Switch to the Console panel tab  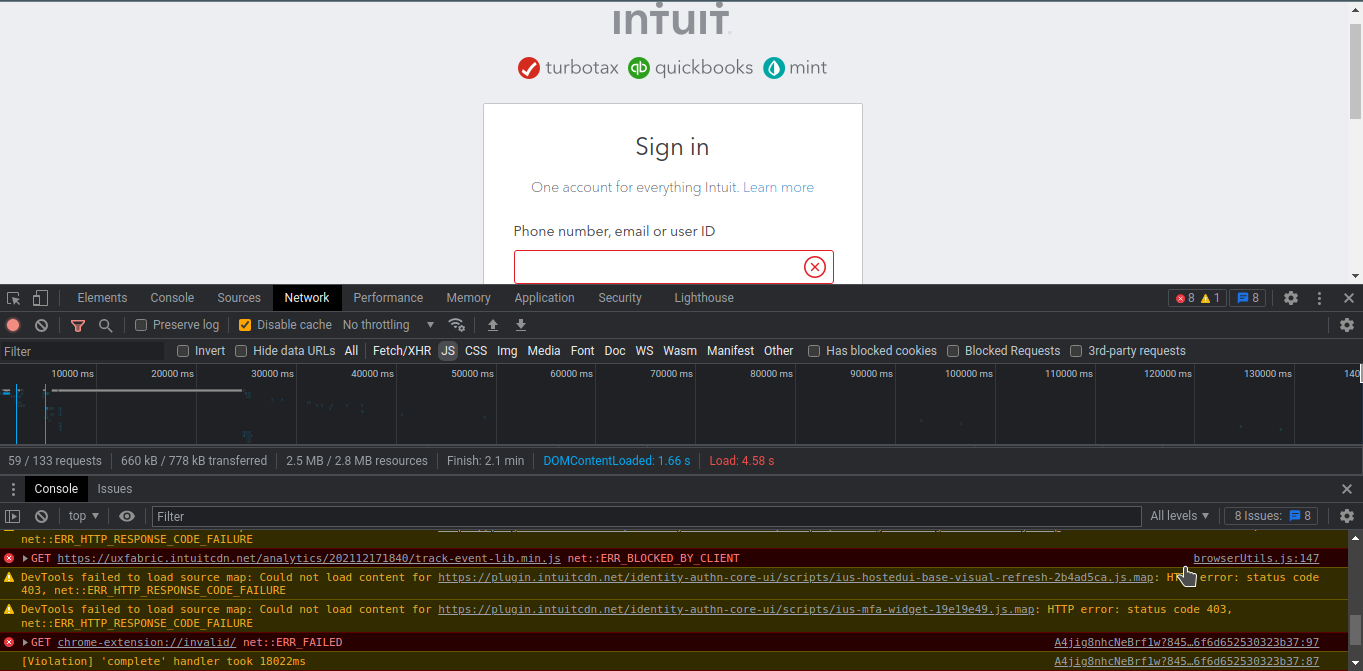pyautogui.click(x=172, y=298)
